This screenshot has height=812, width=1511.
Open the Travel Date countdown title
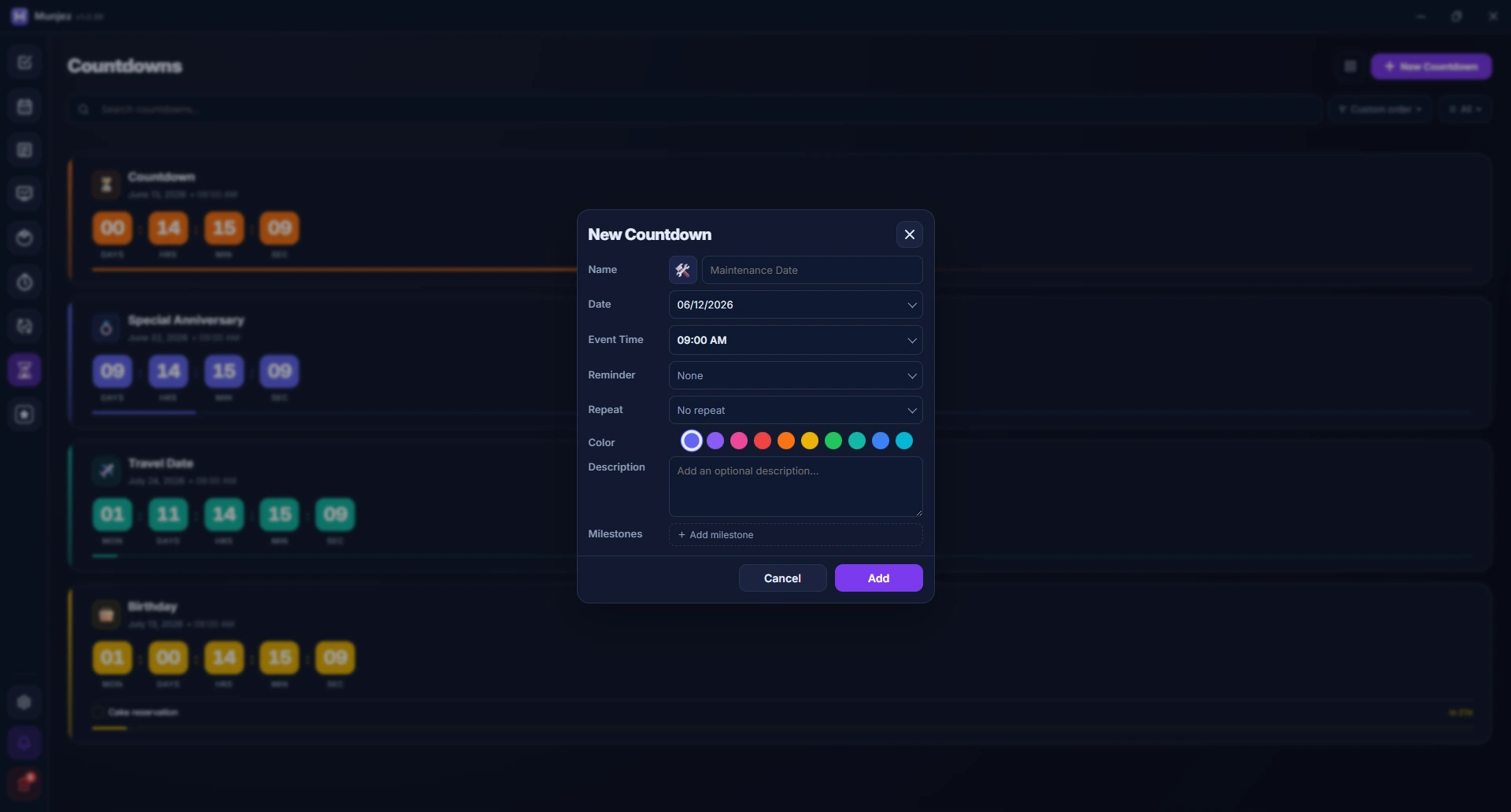pos(161,463)
